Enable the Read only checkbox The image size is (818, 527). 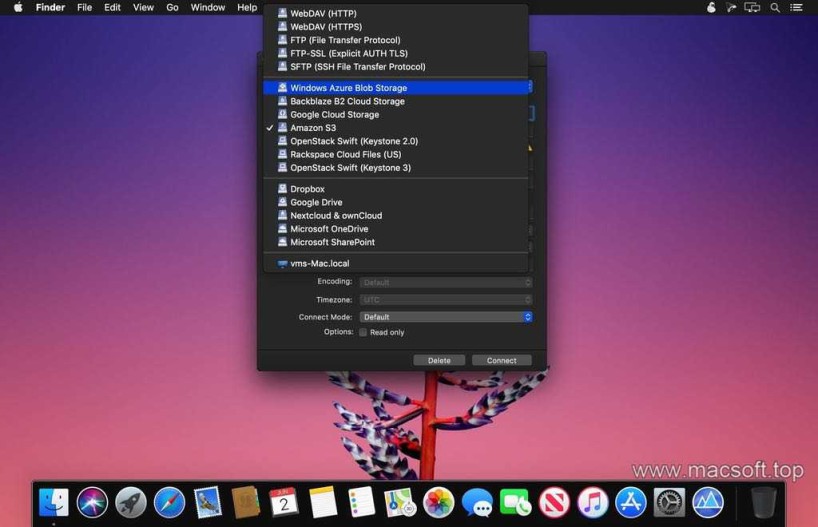pyautogui.click(x=363, y=332)
